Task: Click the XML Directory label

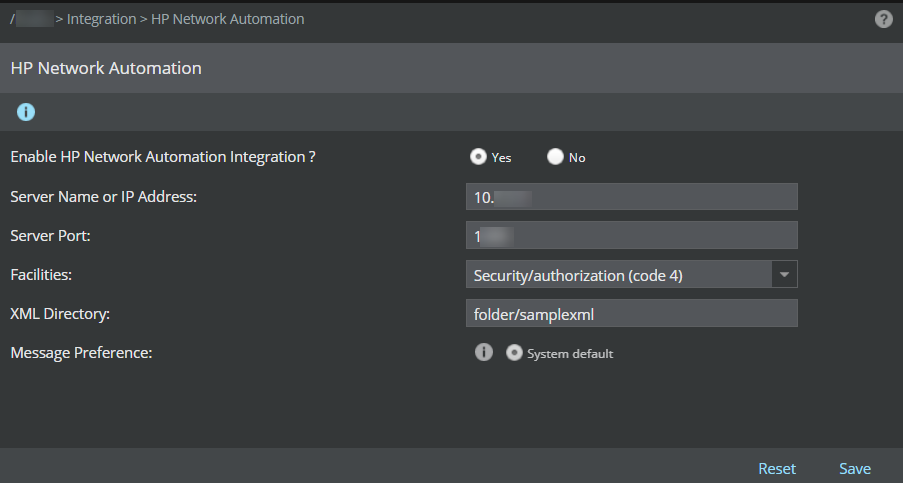Action: [60, 314]
